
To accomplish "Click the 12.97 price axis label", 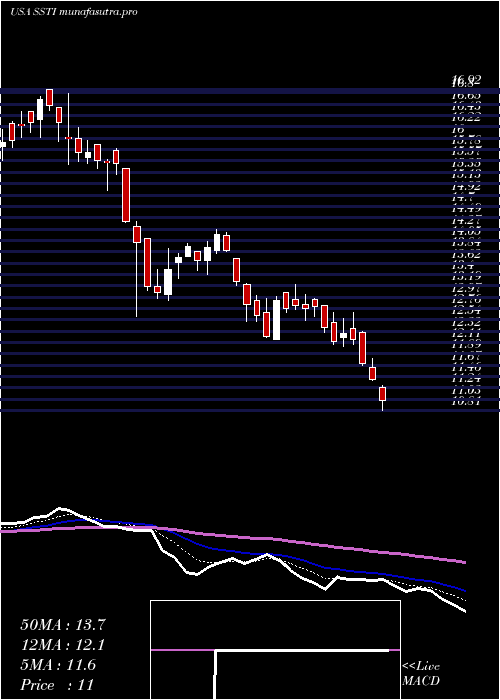I will 466,289.
